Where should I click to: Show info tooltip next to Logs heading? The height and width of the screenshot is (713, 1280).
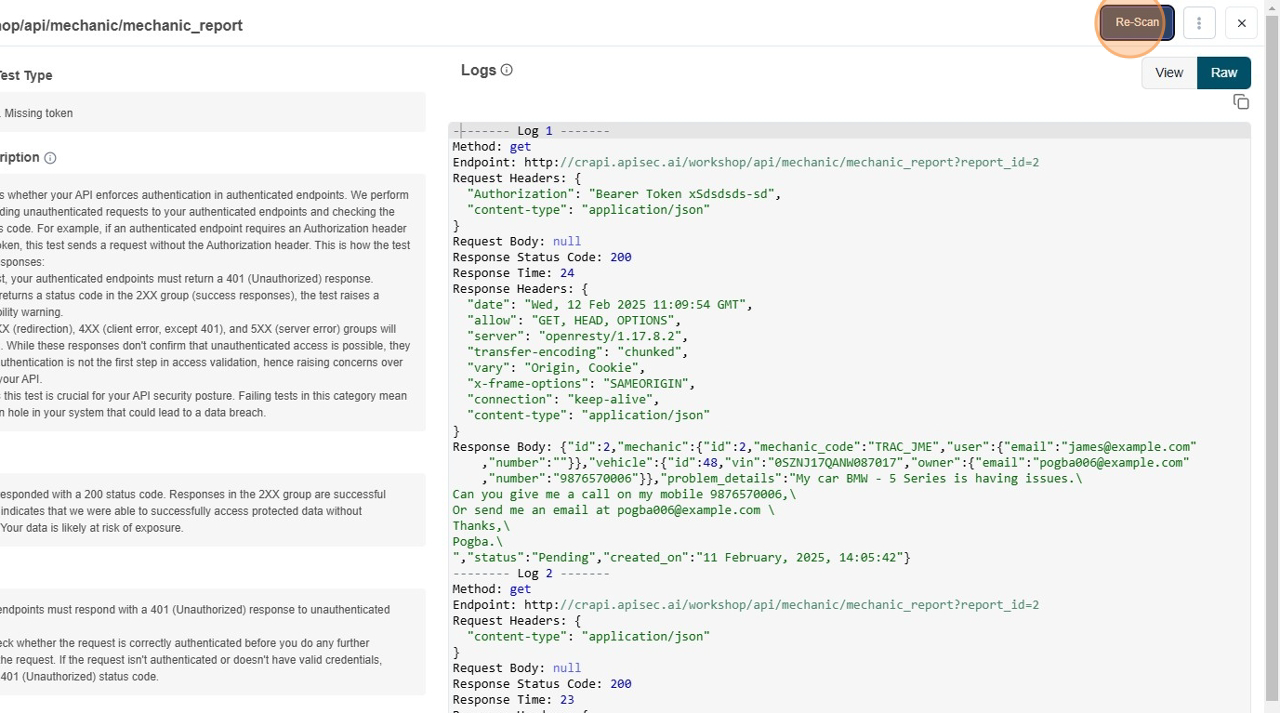506,70
